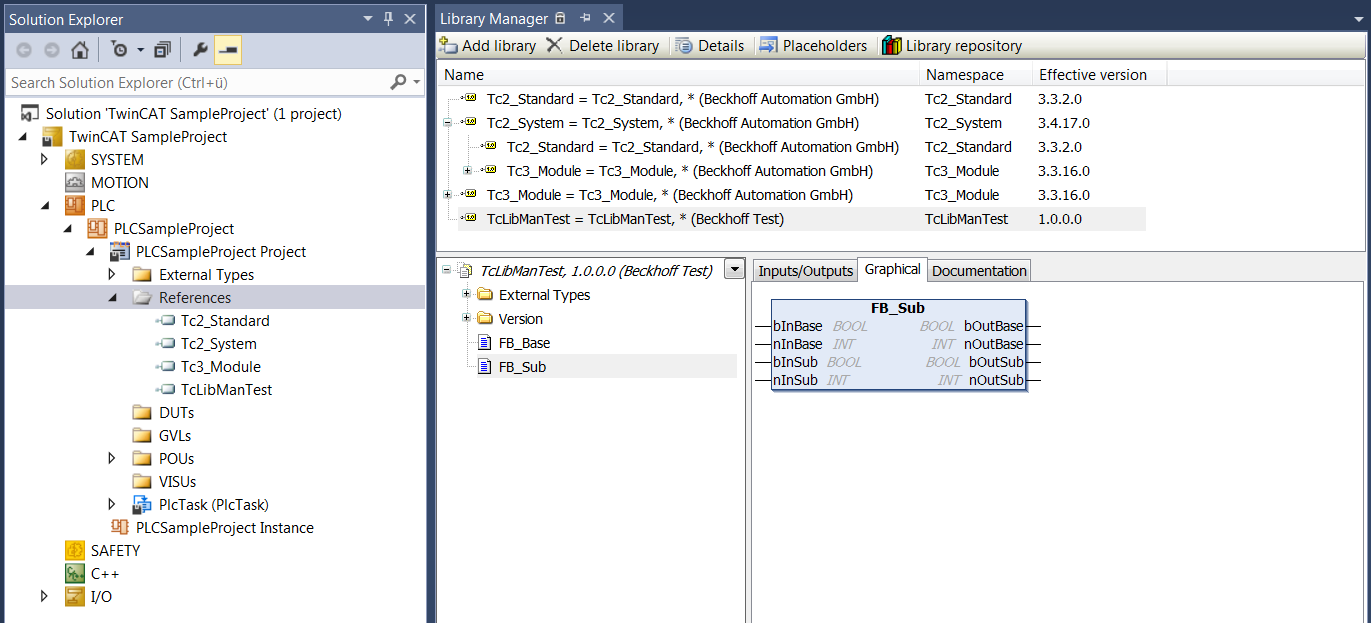This screenshot has width=1371, height=623.
Task: Open library Details
Action: (710, 45)
